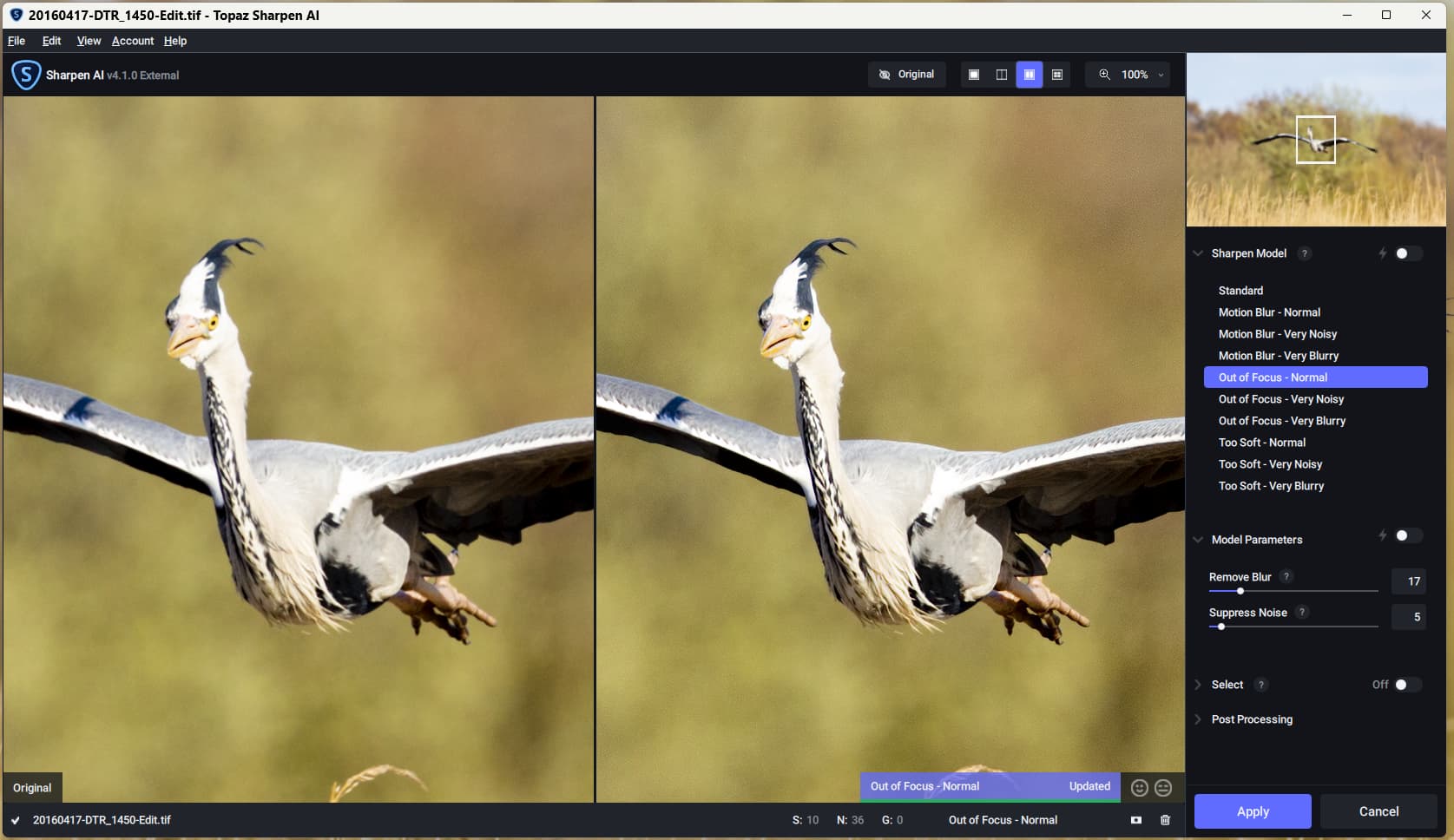Click the mask icon beside the trash
Viewport: 1454px width, 840px height.
1136,820
